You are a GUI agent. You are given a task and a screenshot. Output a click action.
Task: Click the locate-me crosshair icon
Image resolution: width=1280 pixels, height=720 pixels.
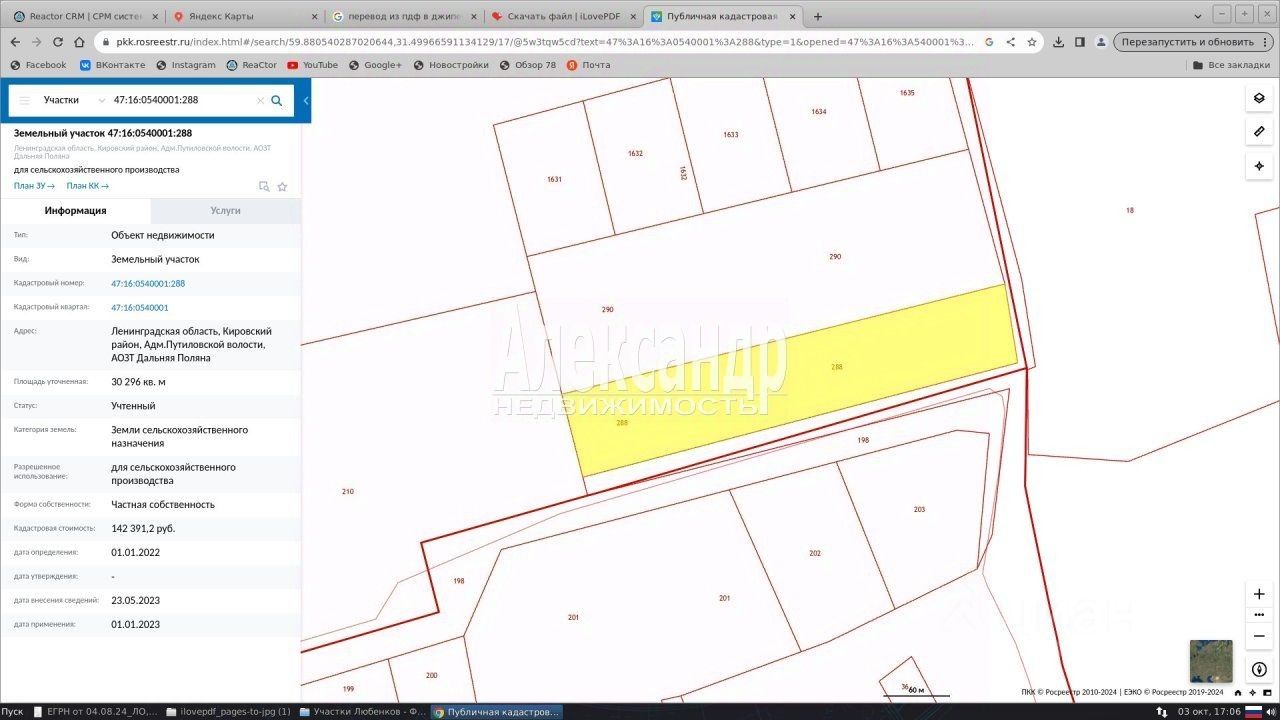(1258, 166)
